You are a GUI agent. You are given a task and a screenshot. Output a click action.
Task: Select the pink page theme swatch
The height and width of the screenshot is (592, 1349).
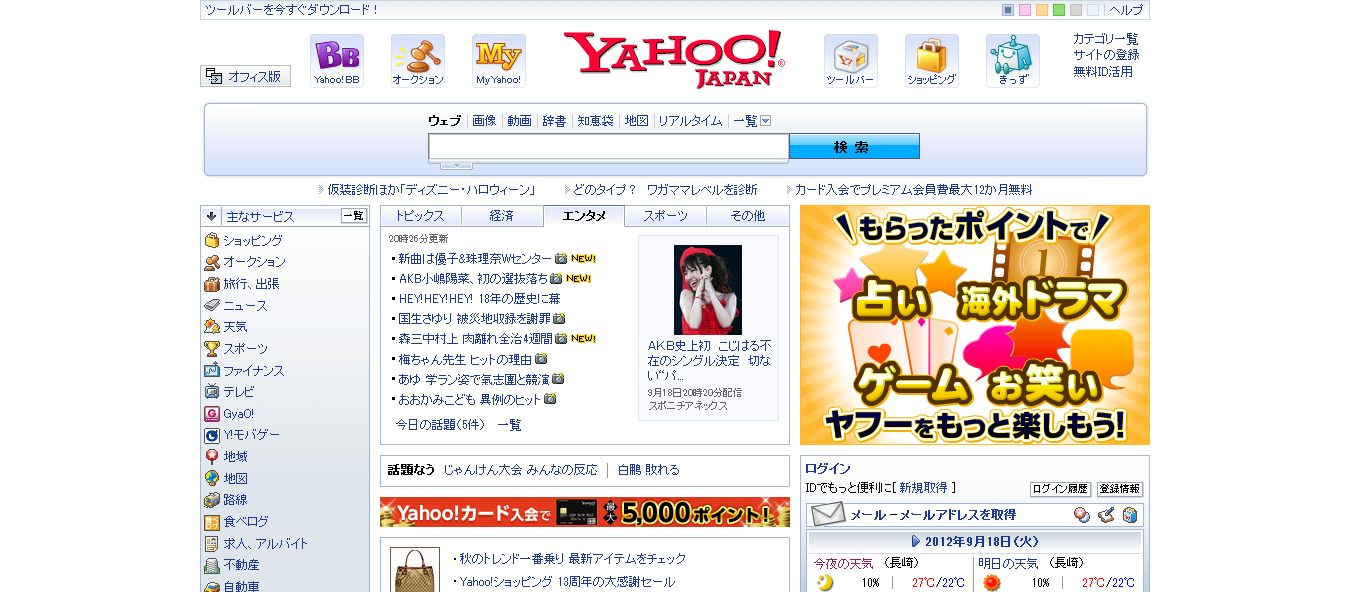1025,10
